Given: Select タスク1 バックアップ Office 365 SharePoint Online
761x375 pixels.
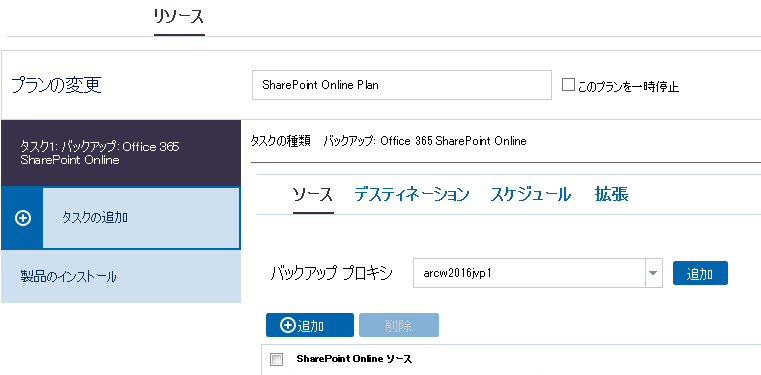Looking at the screenshot, I should click(x=121, y=153).
